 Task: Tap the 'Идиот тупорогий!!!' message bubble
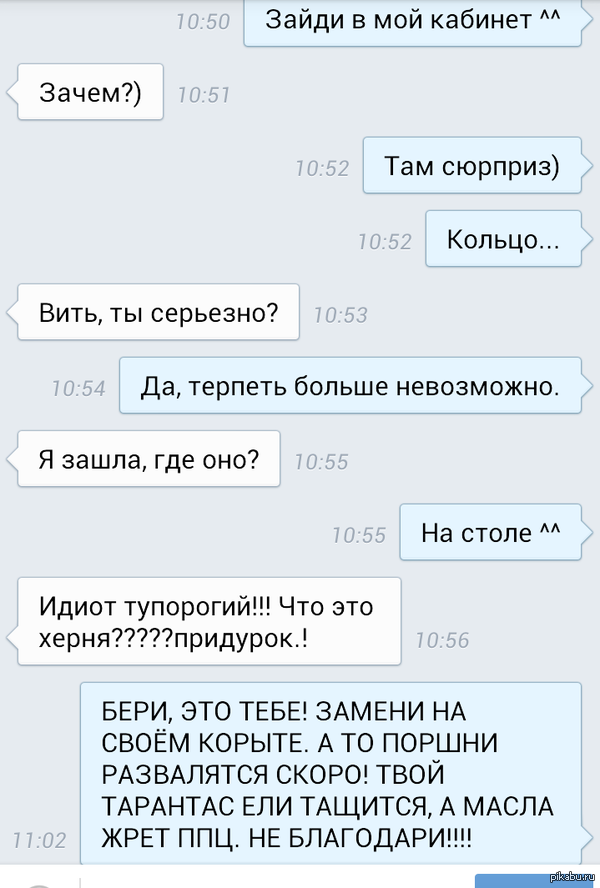(x=209, y=621)
